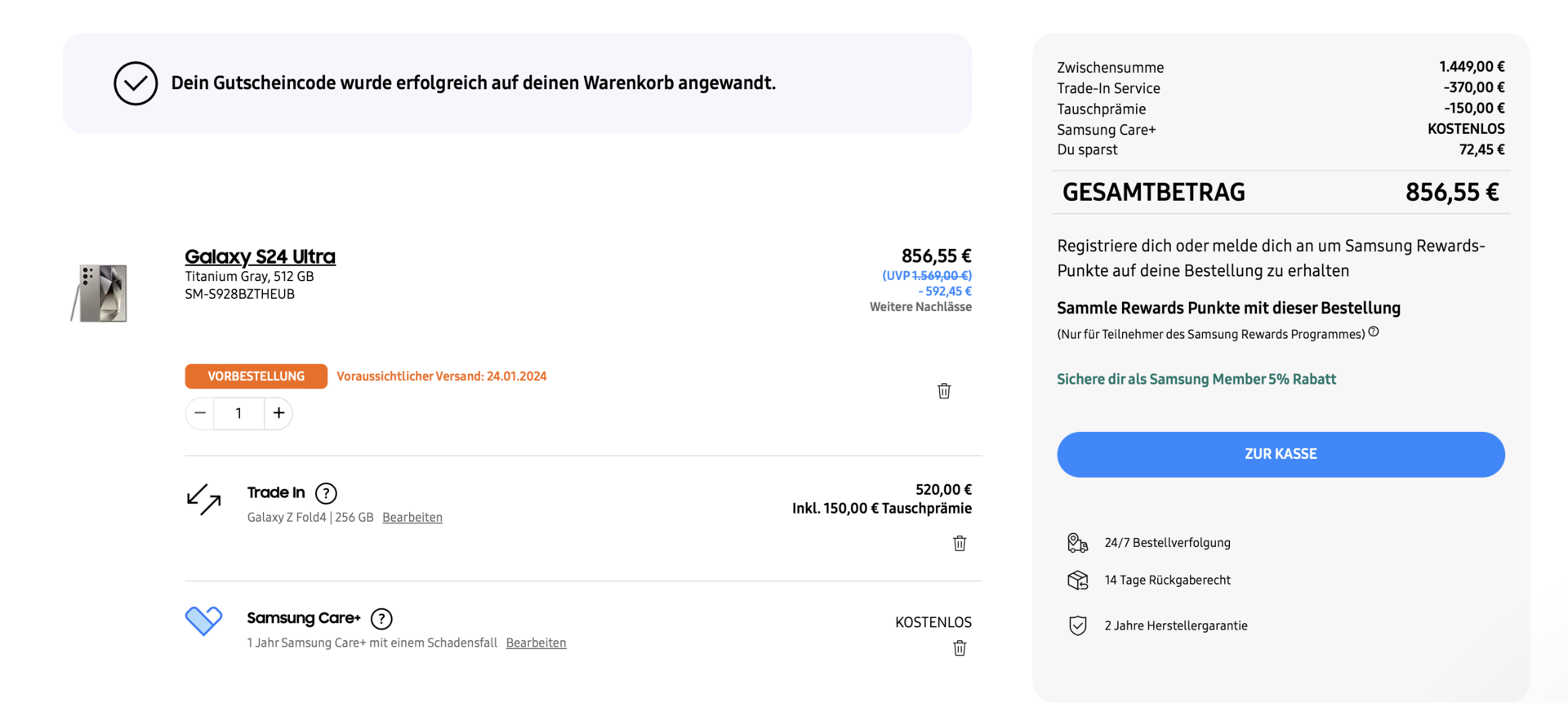Click the success checkmark circle icon
Image resolution: width=1568 pixels, height=703 pixels.
click(x=136, y=83)
